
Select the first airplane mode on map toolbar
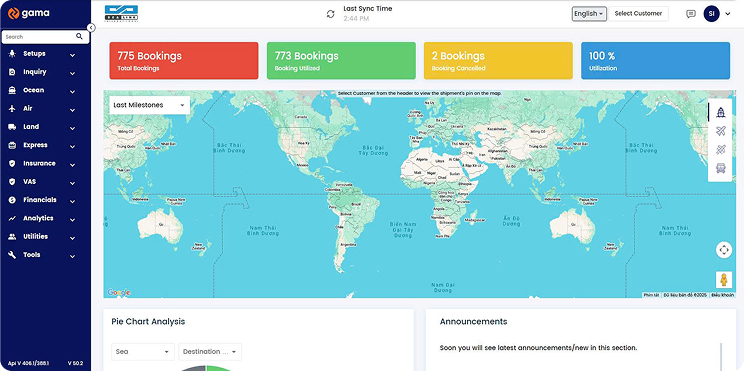(x=721, y=131)
